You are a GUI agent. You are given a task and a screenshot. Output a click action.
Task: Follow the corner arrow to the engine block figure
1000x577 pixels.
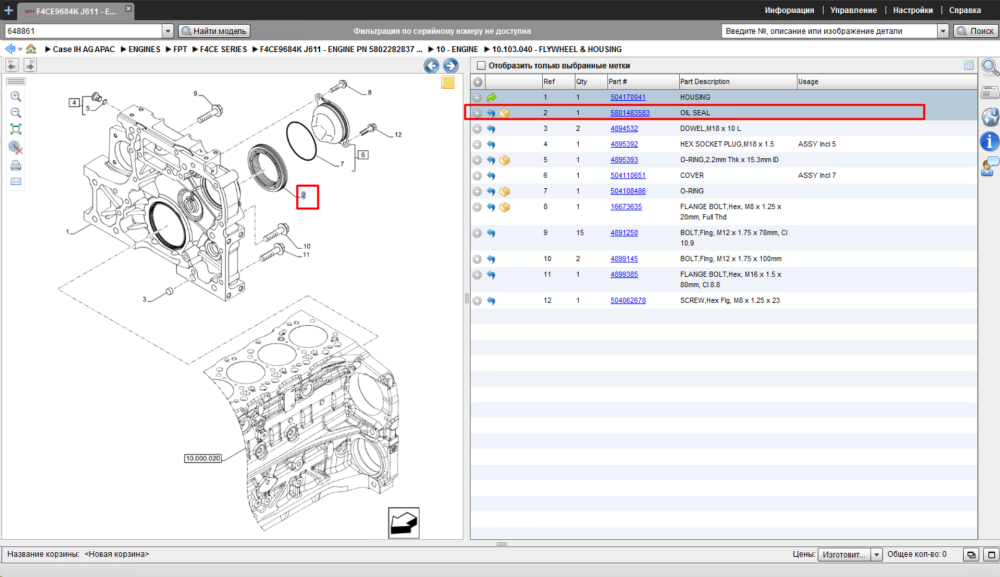point(404,523)
